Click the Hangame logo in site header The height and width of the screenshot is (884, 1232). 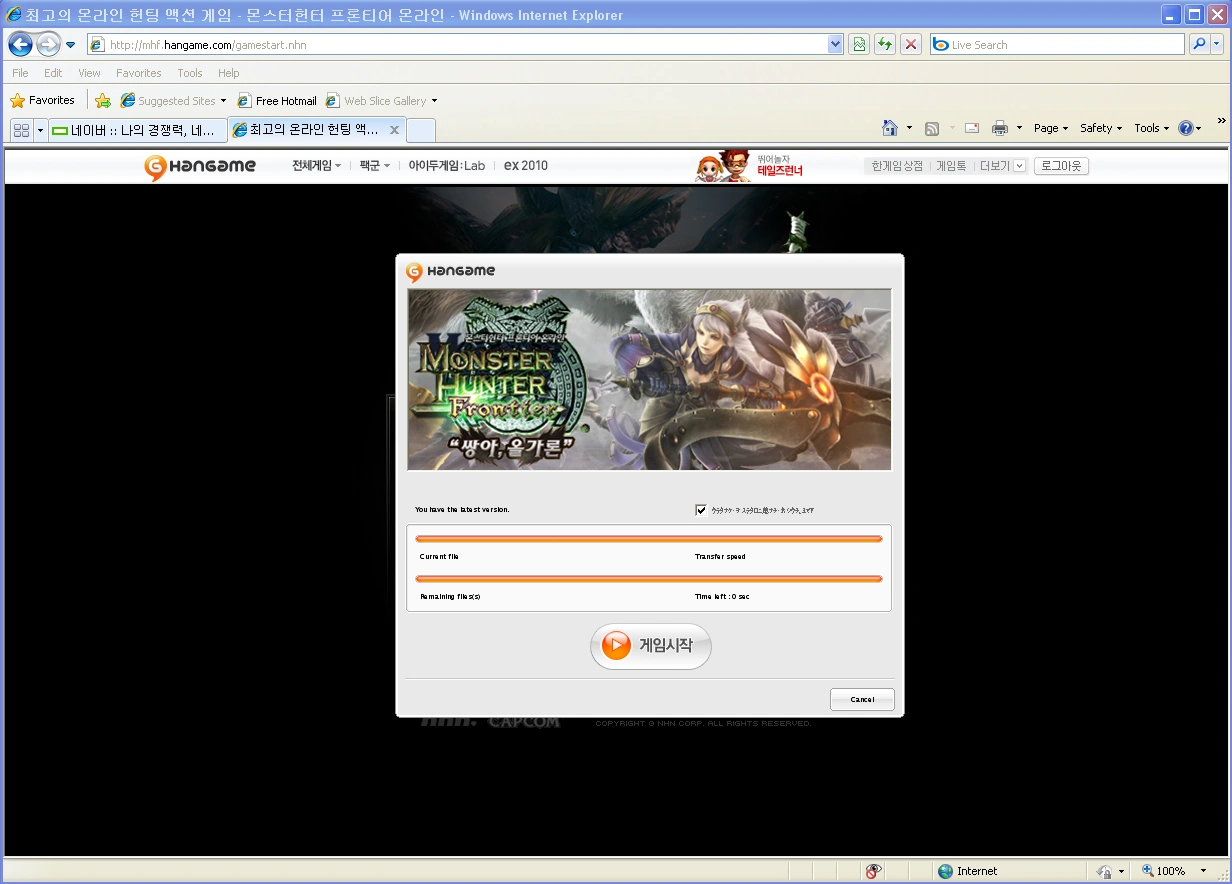click(200, 166)
